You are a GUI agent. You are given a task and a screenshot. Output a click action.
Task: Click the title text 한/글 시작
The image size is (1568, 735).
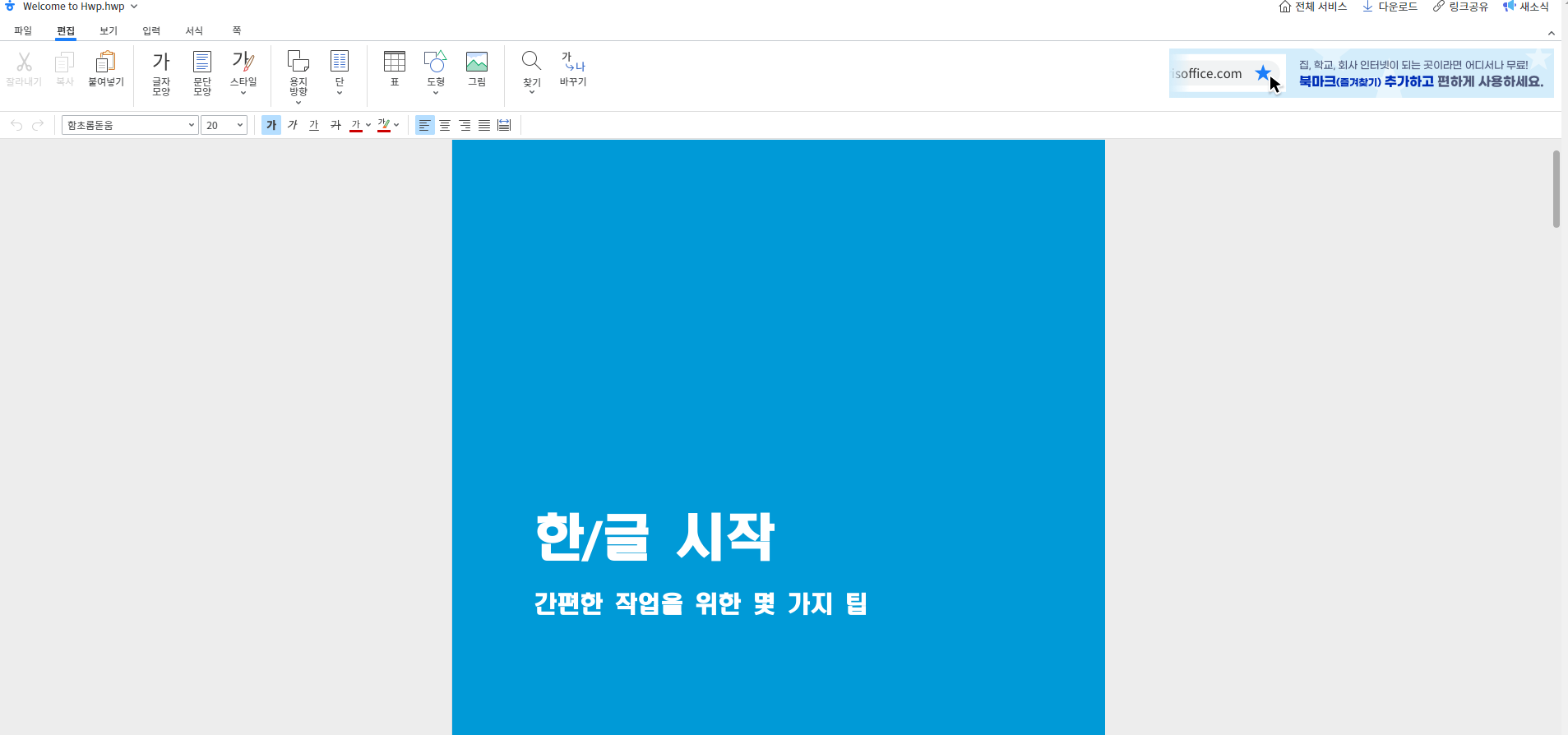click(x=654, y=537)
